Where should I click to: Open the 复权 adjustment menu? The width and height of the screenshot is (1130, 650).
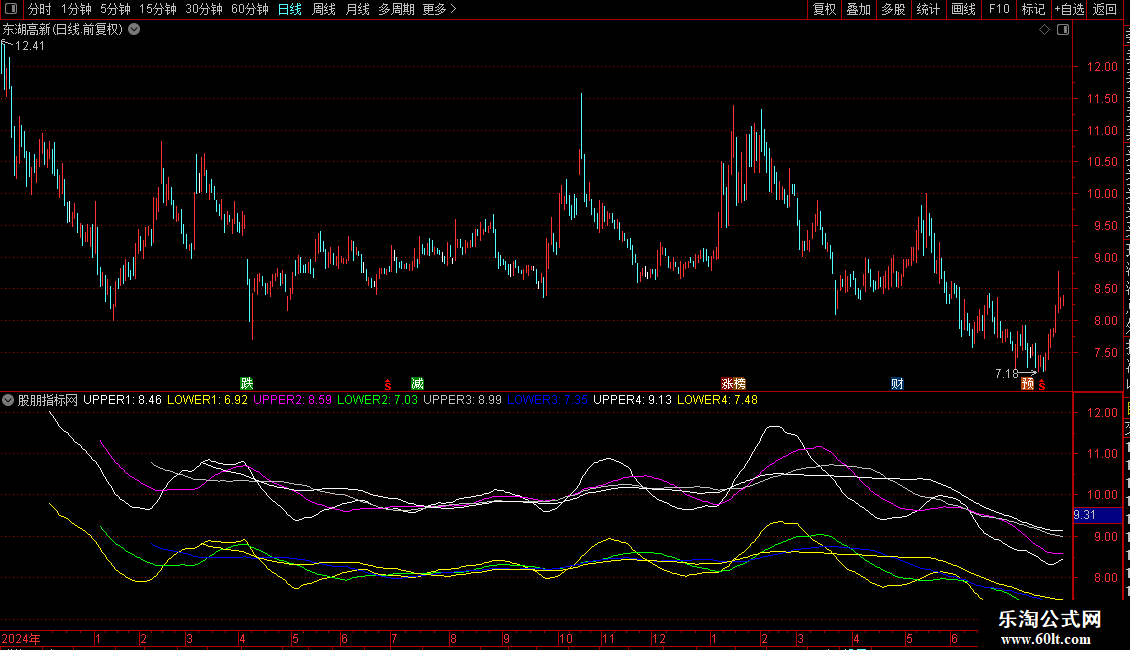point(824,9)
